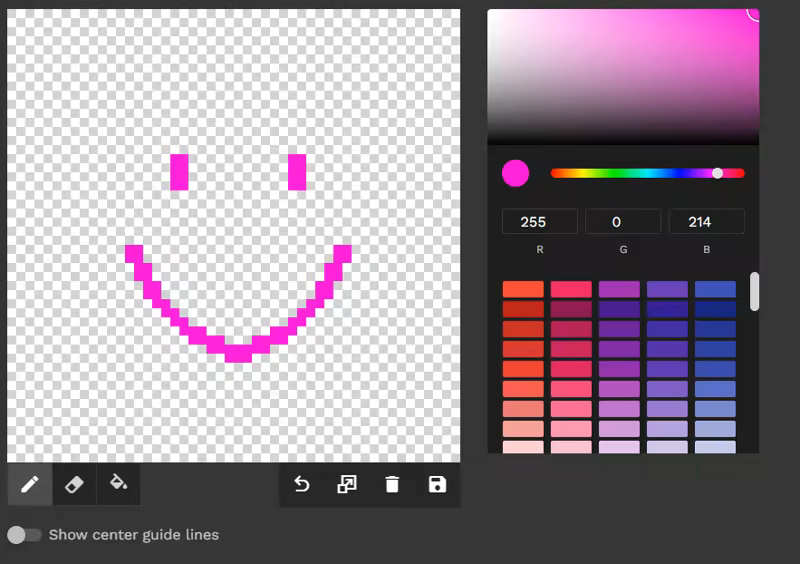The image size is (800, 564).
Task: Pick the top-left orange-red palette swatch
Action: click(x=523, y=289)
